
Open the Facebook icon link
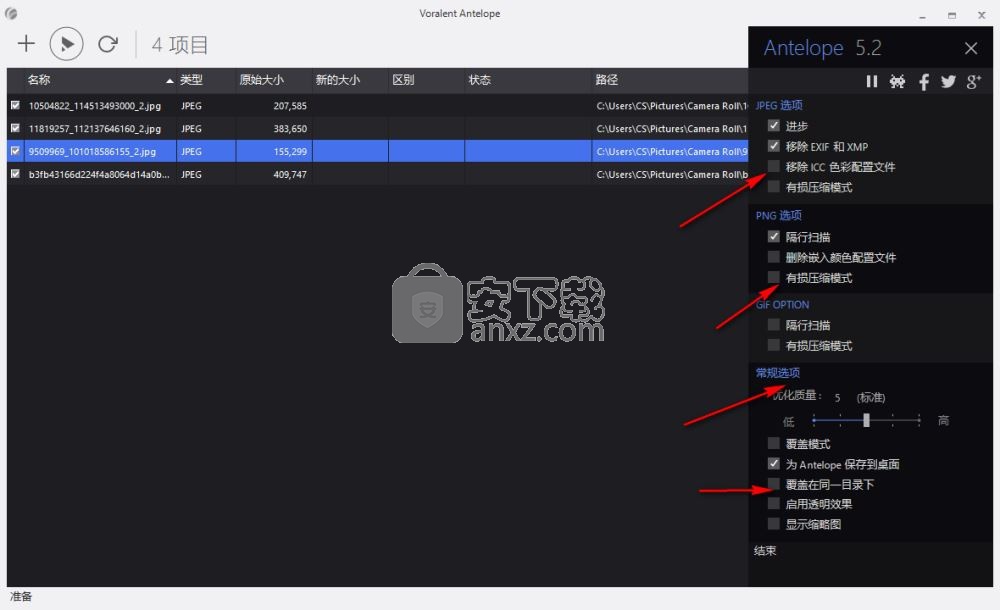point(923,81)
